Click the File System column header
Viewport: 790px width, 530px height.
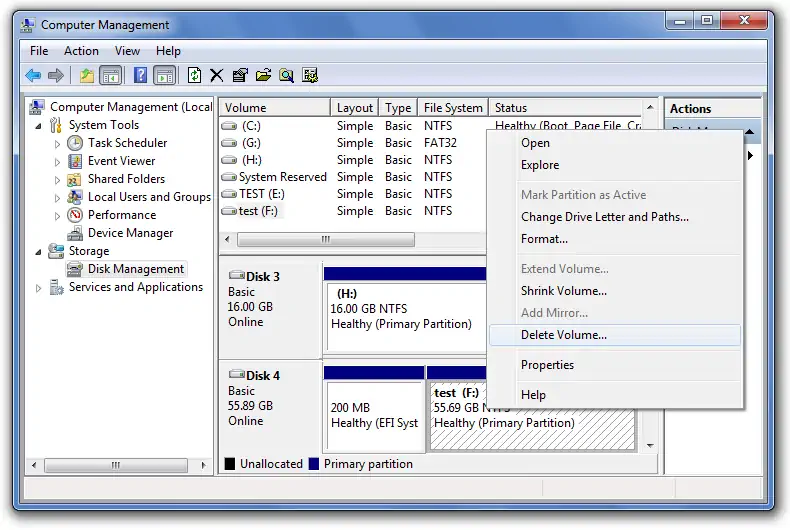[x=453, y=108]
